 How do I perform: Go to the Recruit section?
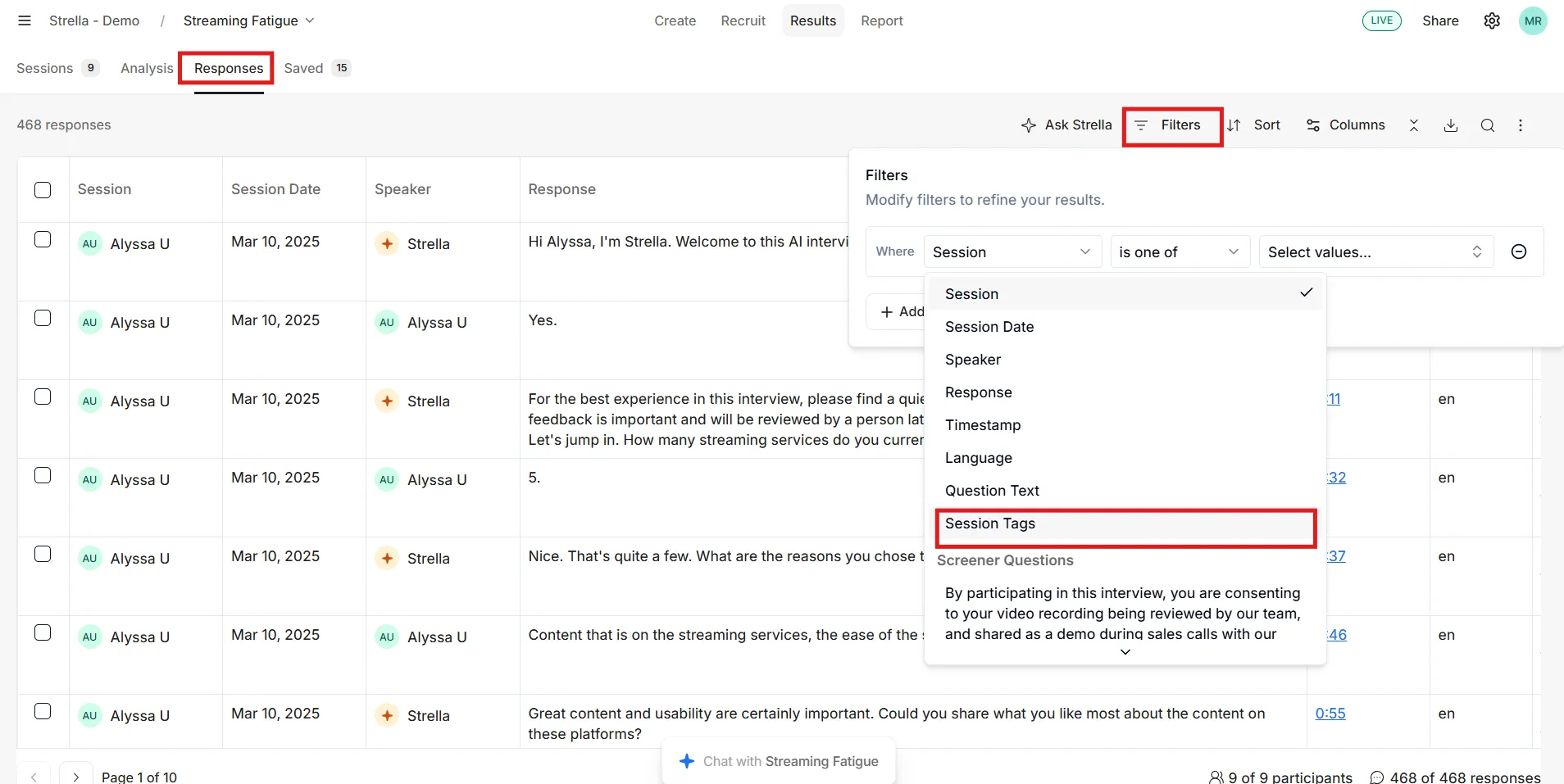coord(743,20)
